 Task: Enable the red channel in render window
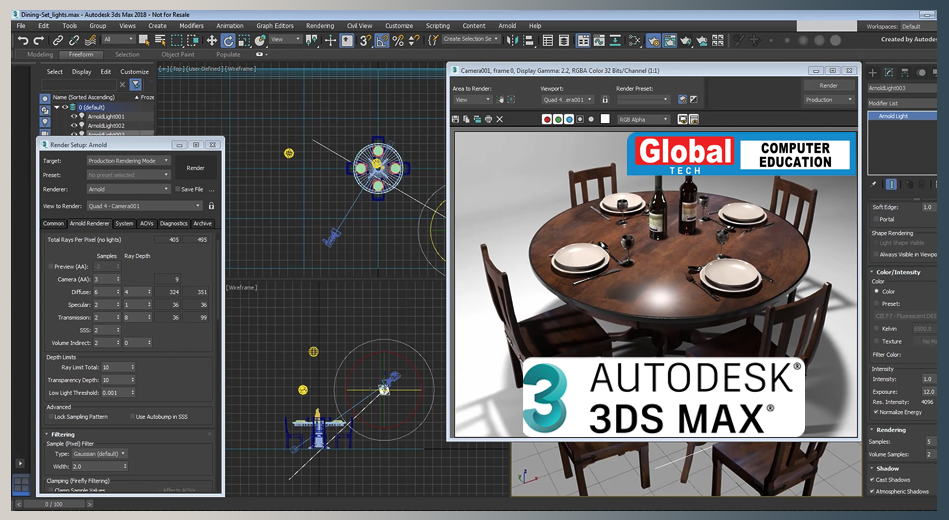[547, 119]
